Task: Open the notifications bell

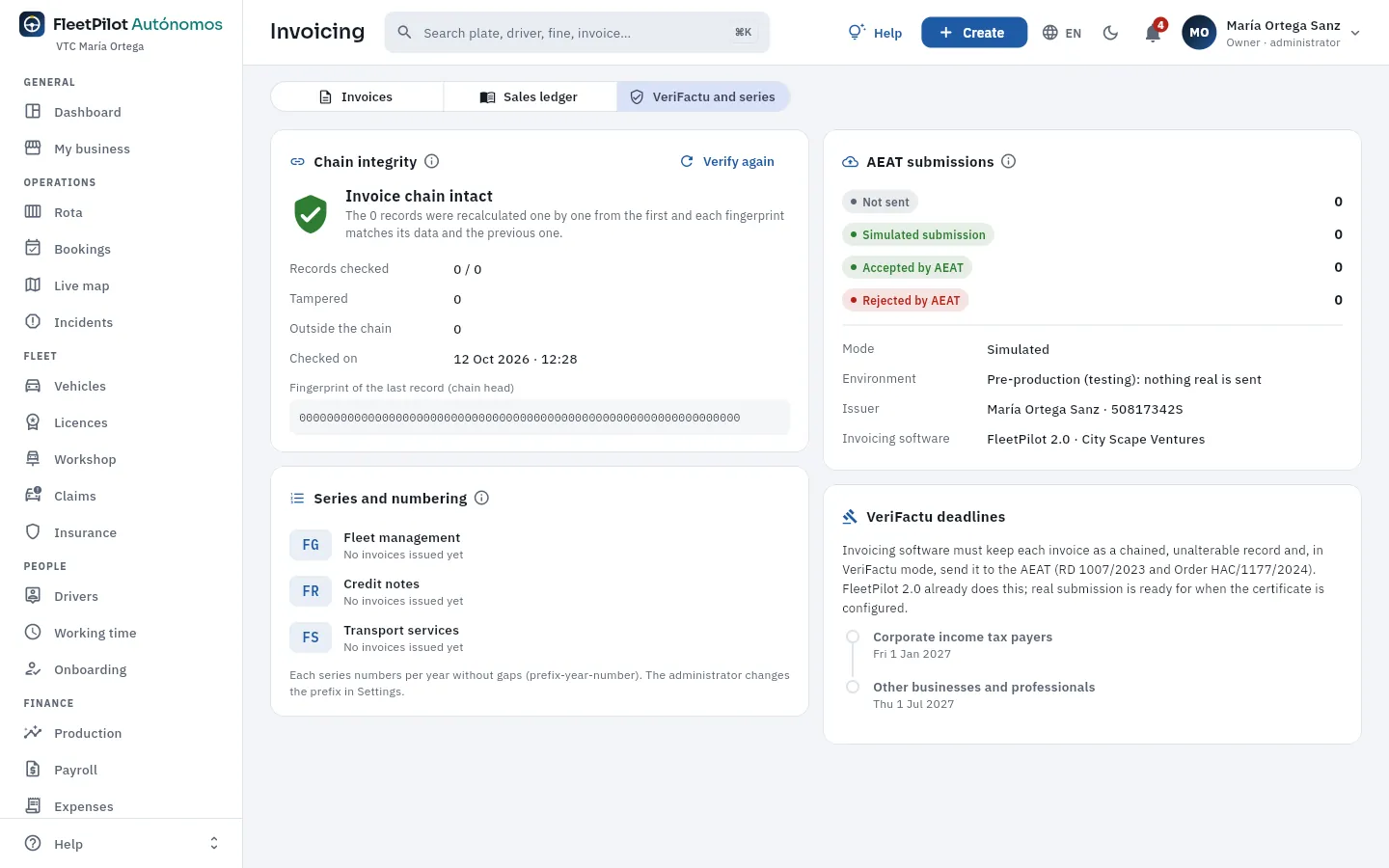Action: (x=1153, y=33)
